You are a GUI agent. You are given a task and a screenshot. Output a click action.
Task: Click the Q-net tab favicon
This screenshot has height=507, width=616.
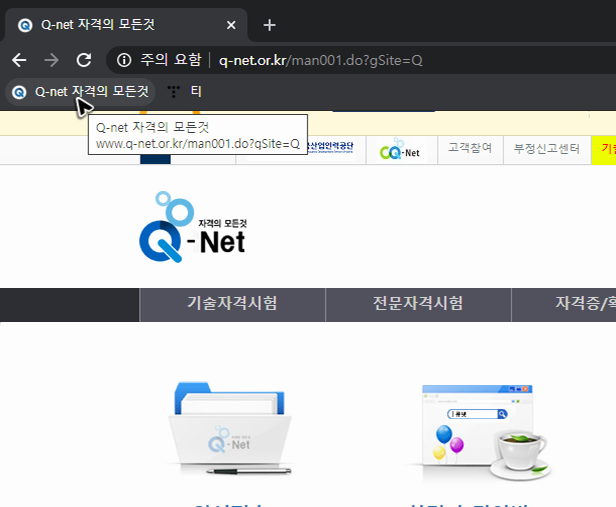(x=25, y=25)
